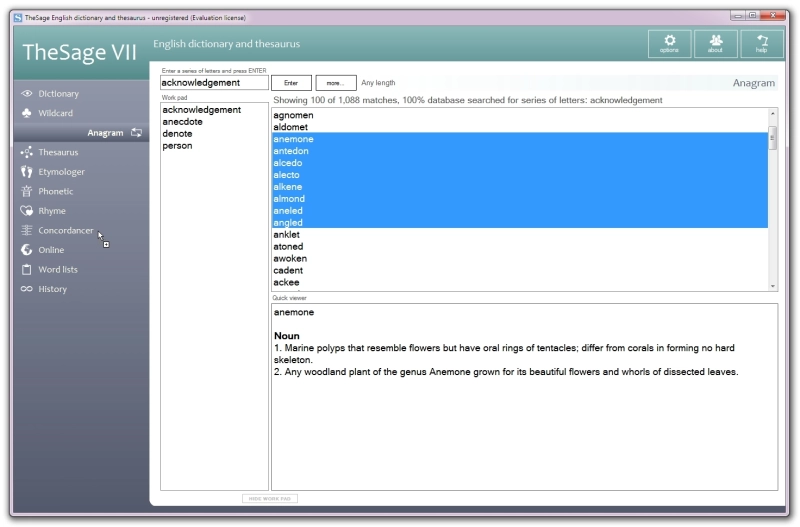
Task: Click the Wildcard club icon
Action: click(27, 113)
